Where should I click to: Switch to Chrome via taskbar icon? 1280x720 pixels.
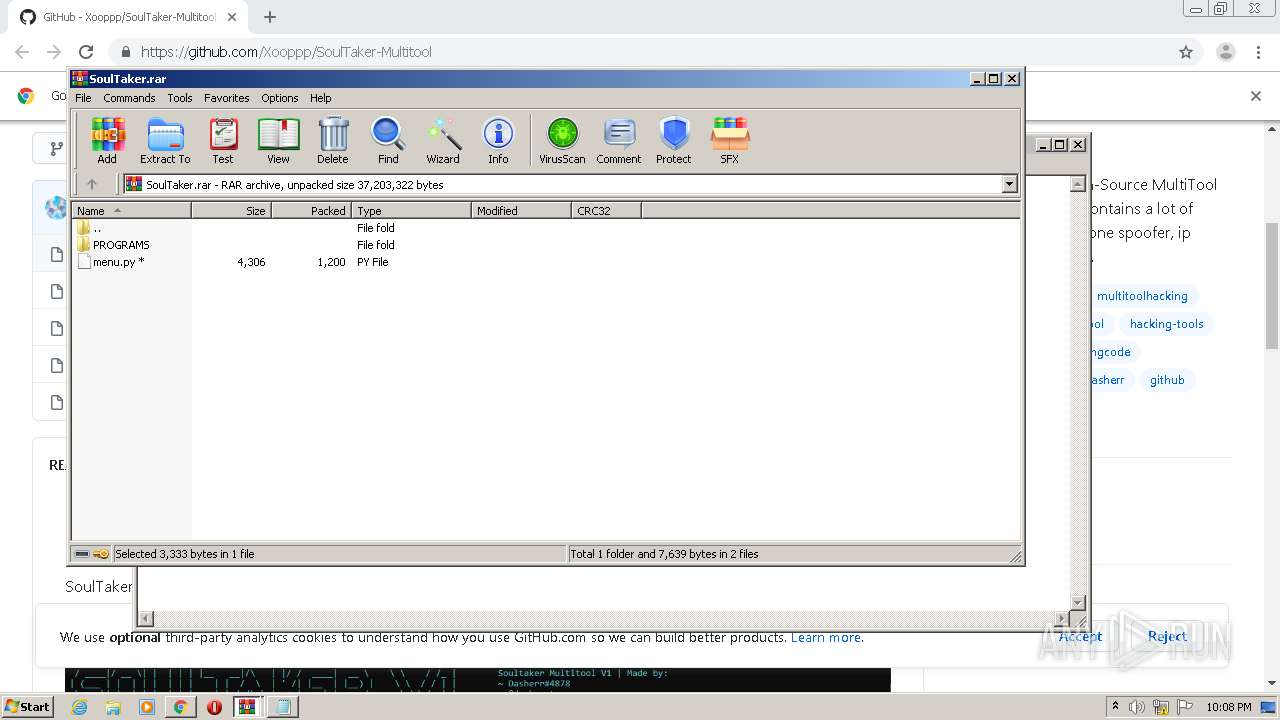(180, 707)
